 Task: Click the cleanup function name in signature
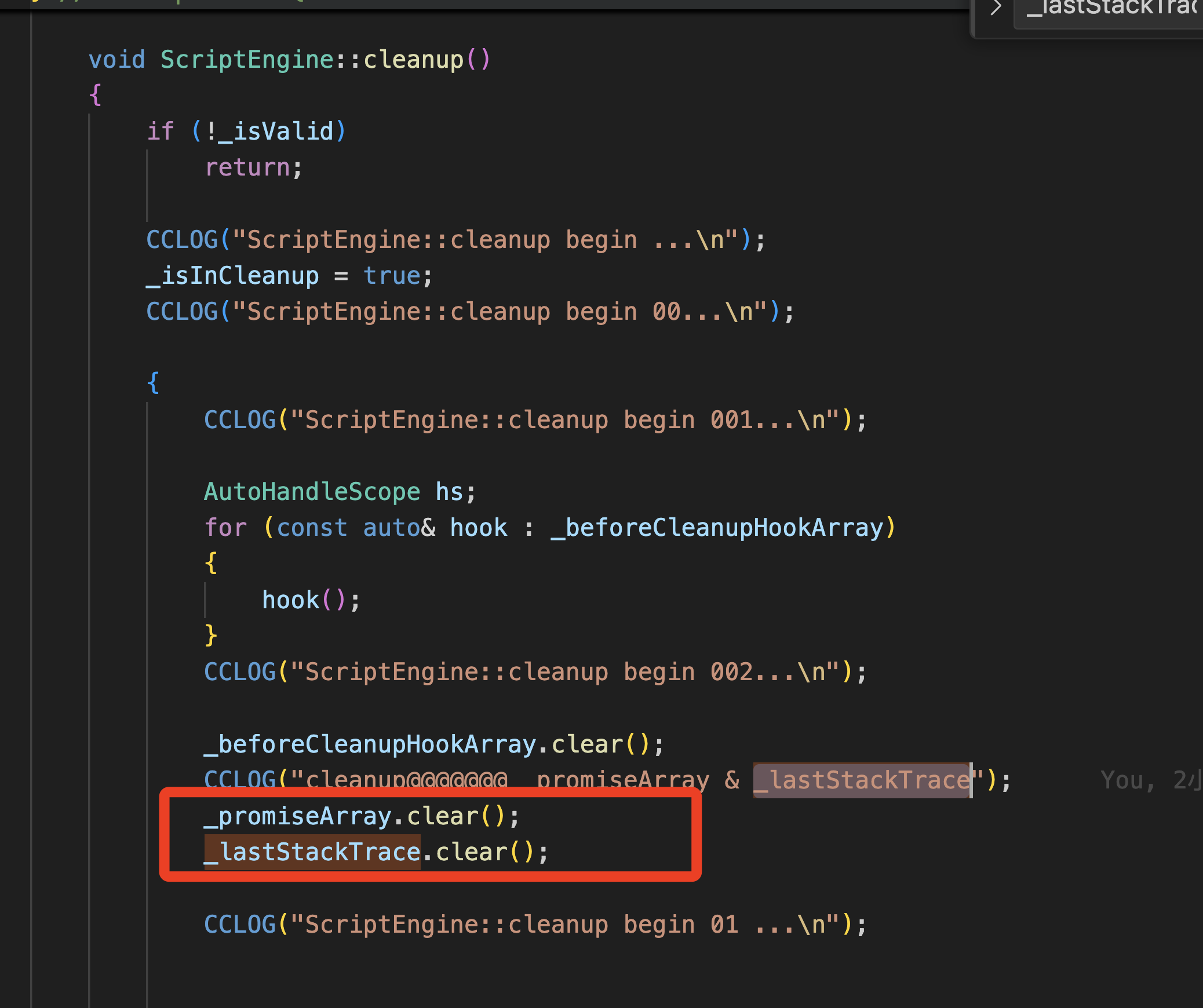click(x=413, y=60)
